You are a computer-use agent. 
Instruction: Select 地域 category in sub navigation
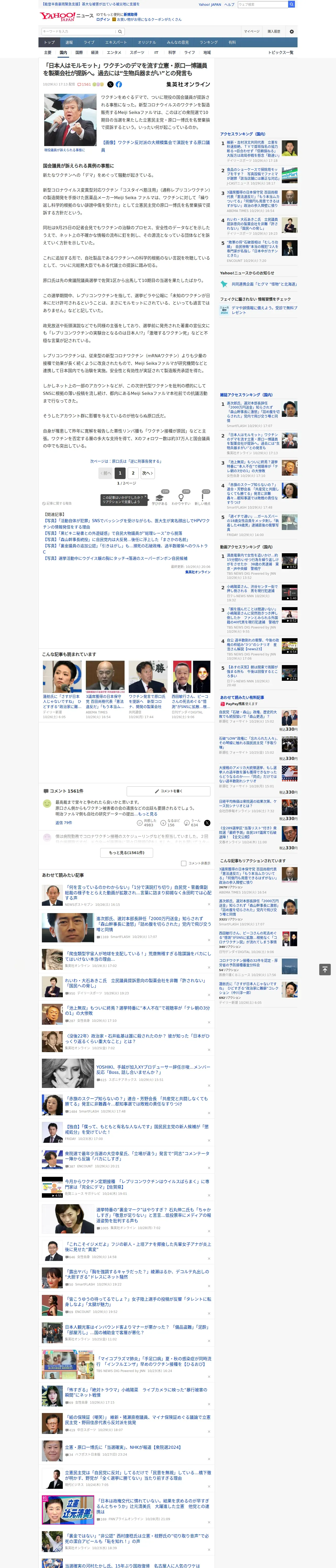click(207, 52)
